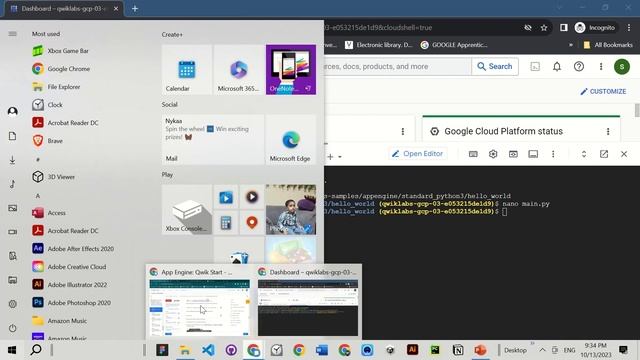Open Chrome three-dot menu
The width and height of the screenshot is (640, 360).
pyautogui.click(x=629, y=28)
